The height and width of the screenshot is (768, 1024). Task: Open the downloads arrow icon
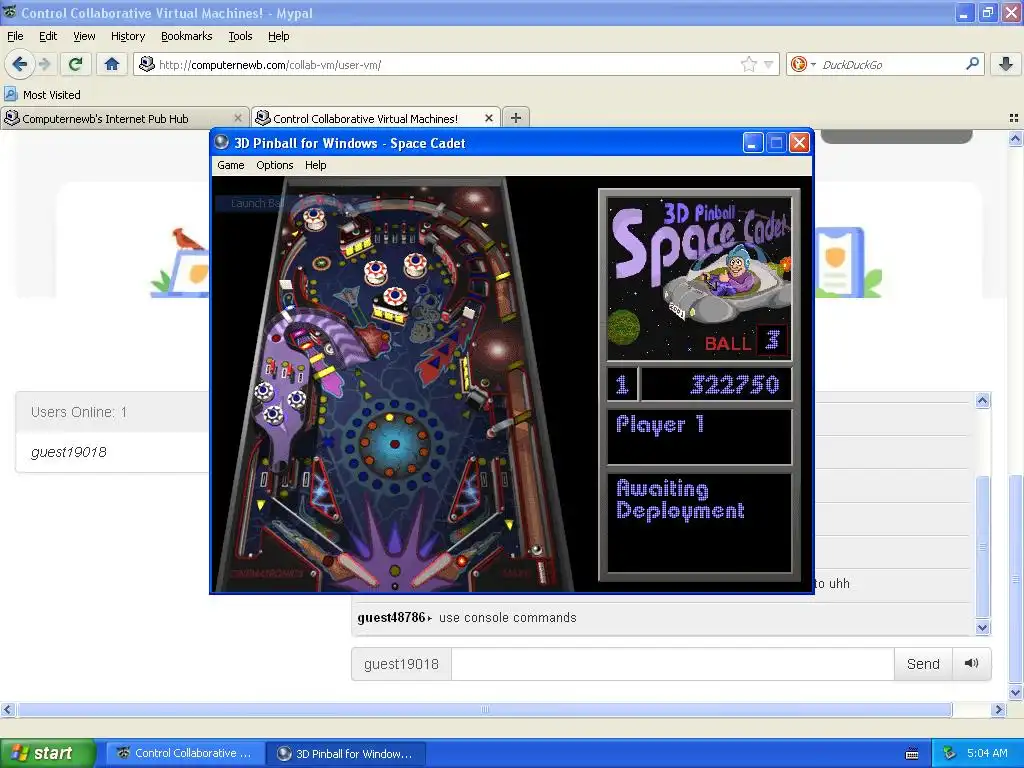1006,64
